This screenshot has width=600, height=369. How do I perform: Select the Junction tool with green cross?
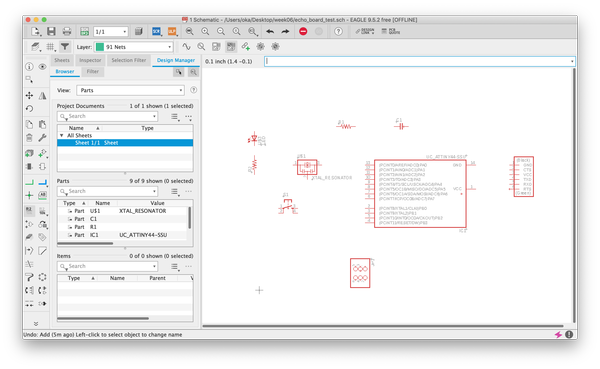click(29, 195)
